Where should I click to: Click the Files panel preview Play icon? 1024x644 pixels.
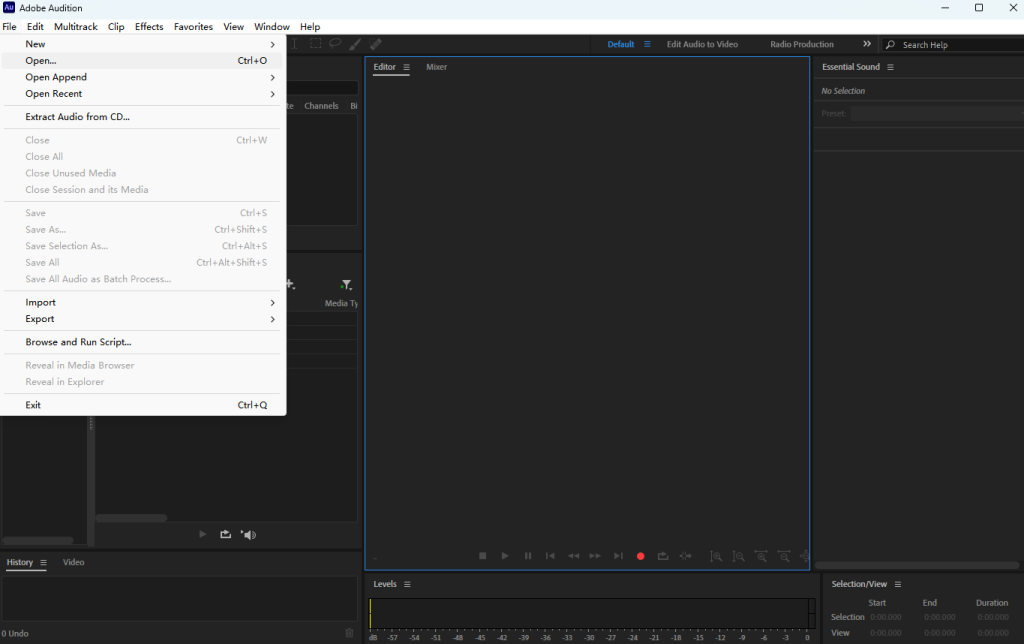click(202, 534)
